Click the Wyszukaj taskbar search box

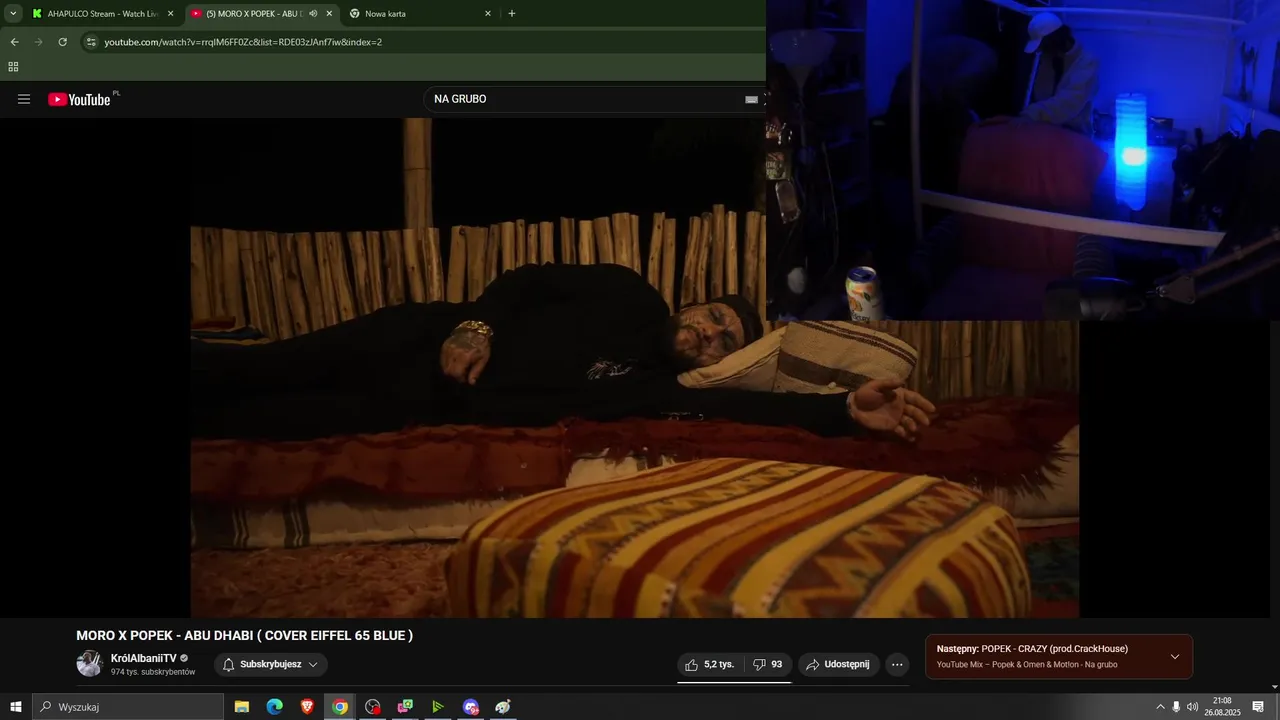(x=128, y=707)
